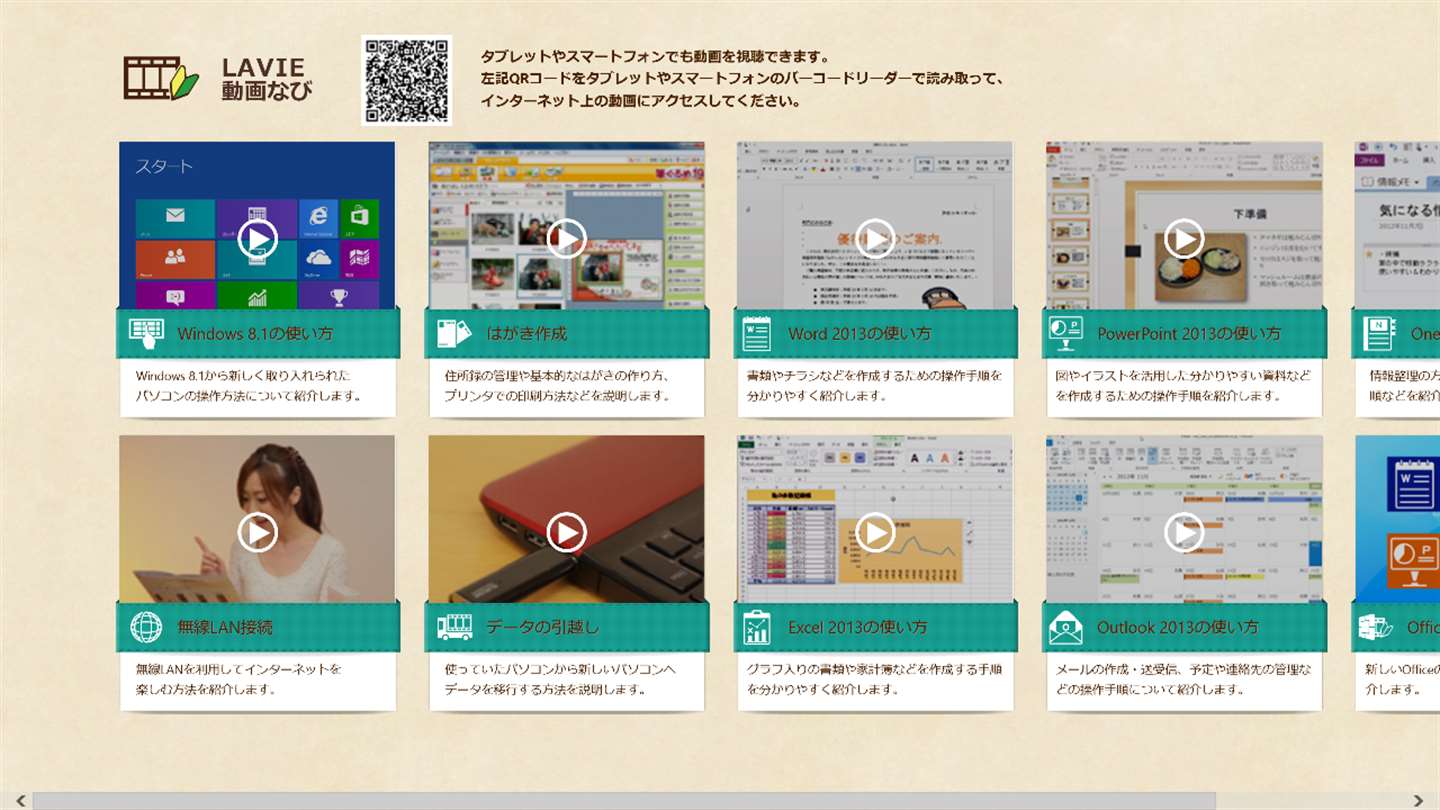Screen dimensions: 1440x810
Task: Click the はがき作成 description about 住所録の管理
Action: [x=566, y=387]
